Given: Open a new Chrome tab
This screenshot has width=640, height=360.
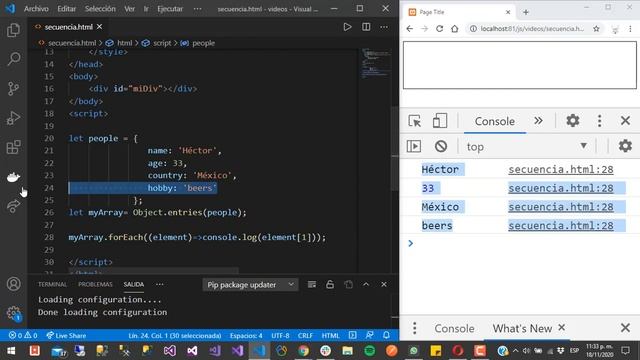Looking at the screenshot, I should pyautogui.click(x=526, y=12).
